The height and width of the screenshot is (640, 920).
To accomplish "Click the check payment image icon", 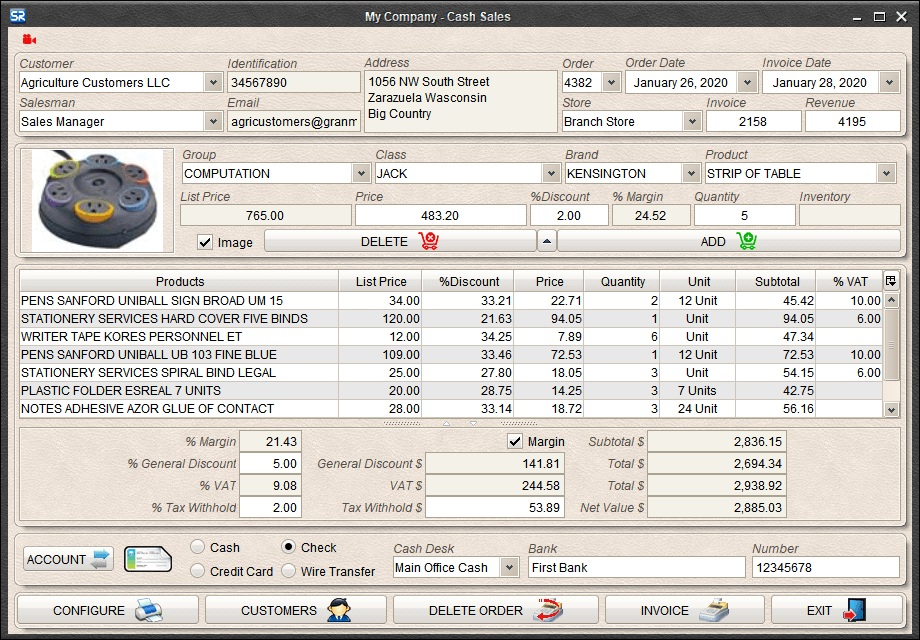I will (148, 559).
